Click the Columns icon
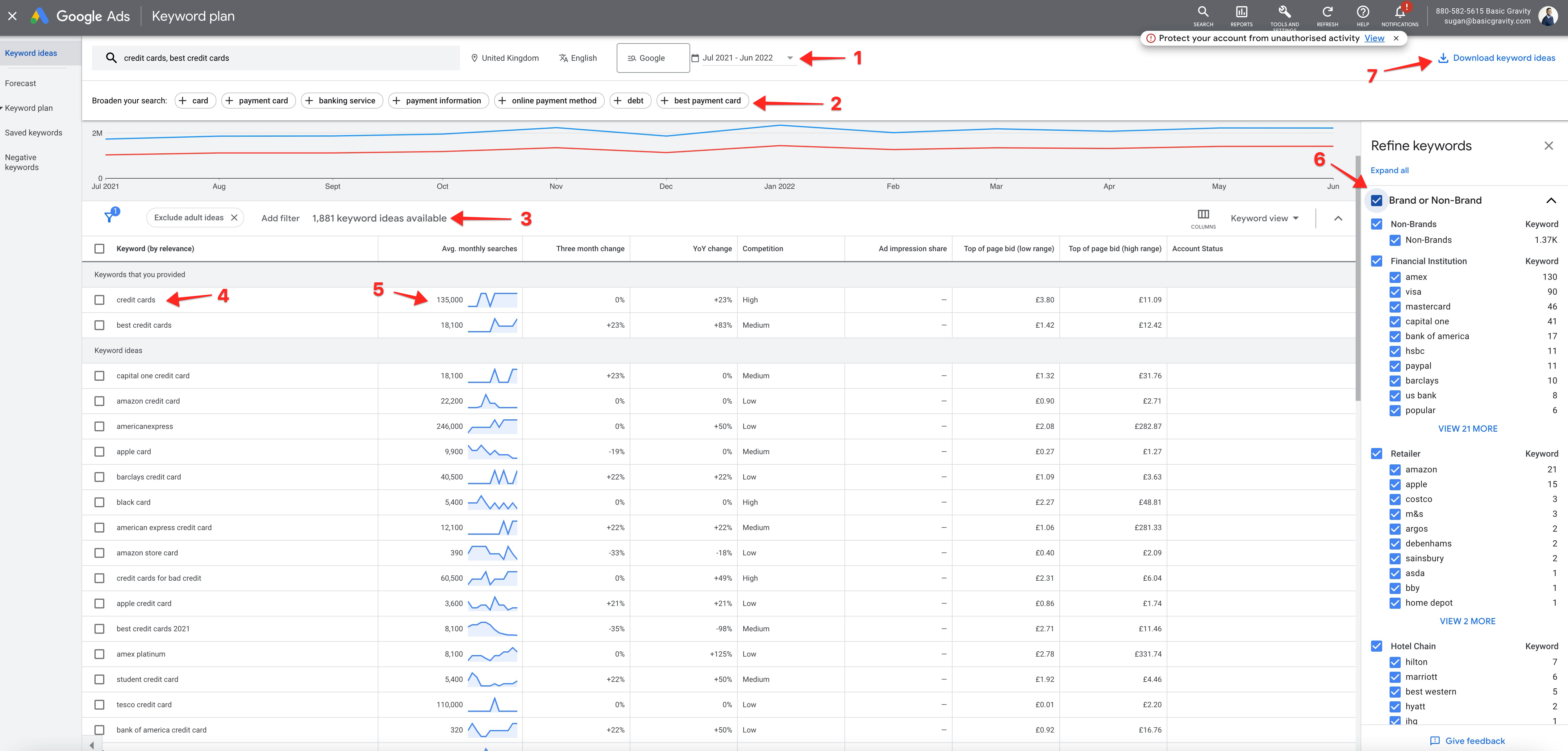This screenshot has height=751, width=1568. point(1203,214)
